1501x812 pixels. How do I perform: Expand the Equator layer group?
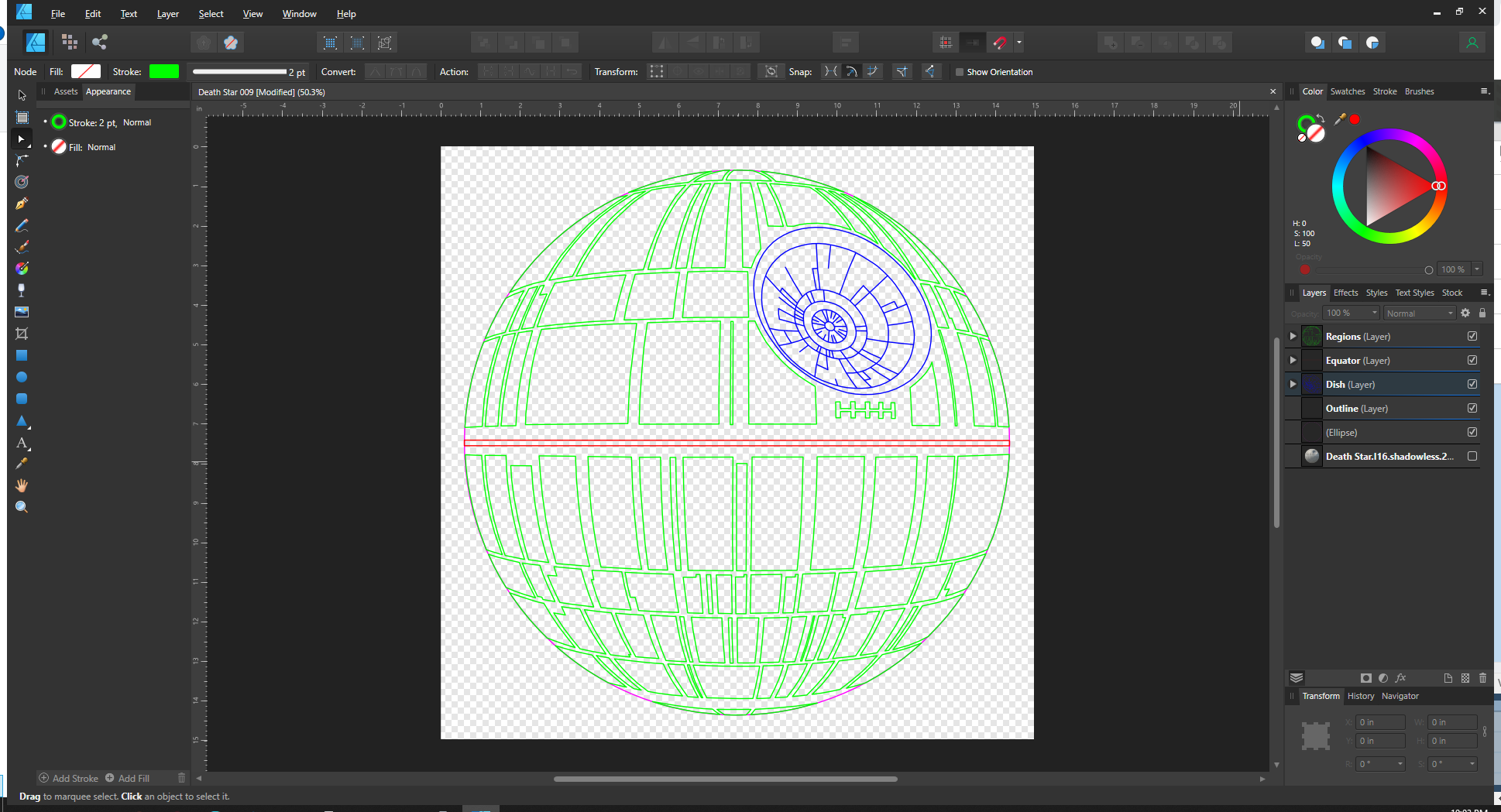tap(1293, 360)
